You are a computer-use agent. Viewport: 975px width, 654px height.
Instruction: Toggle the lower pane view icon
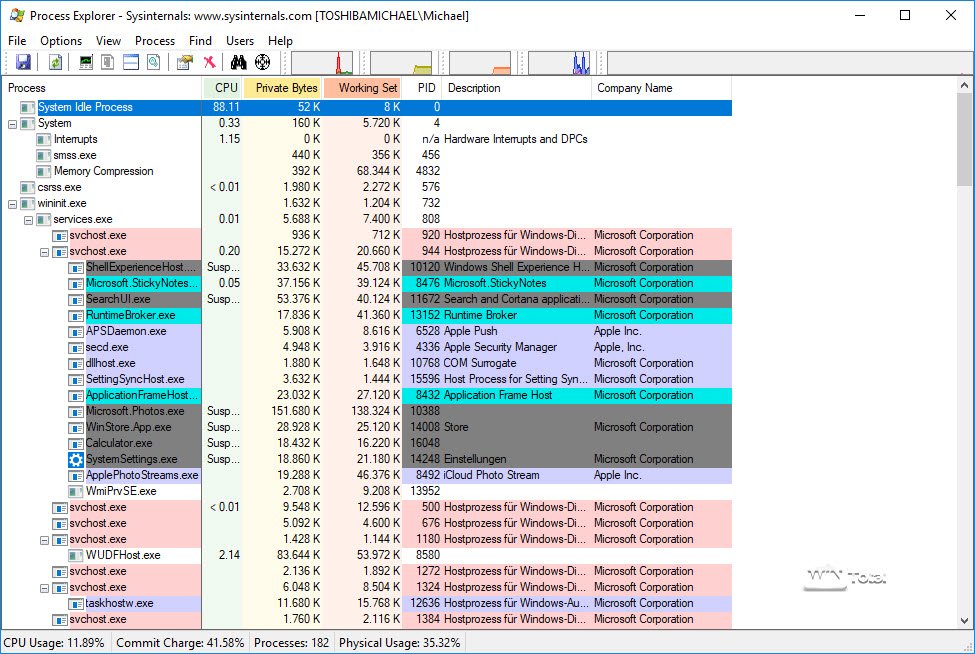coord(130,62)
